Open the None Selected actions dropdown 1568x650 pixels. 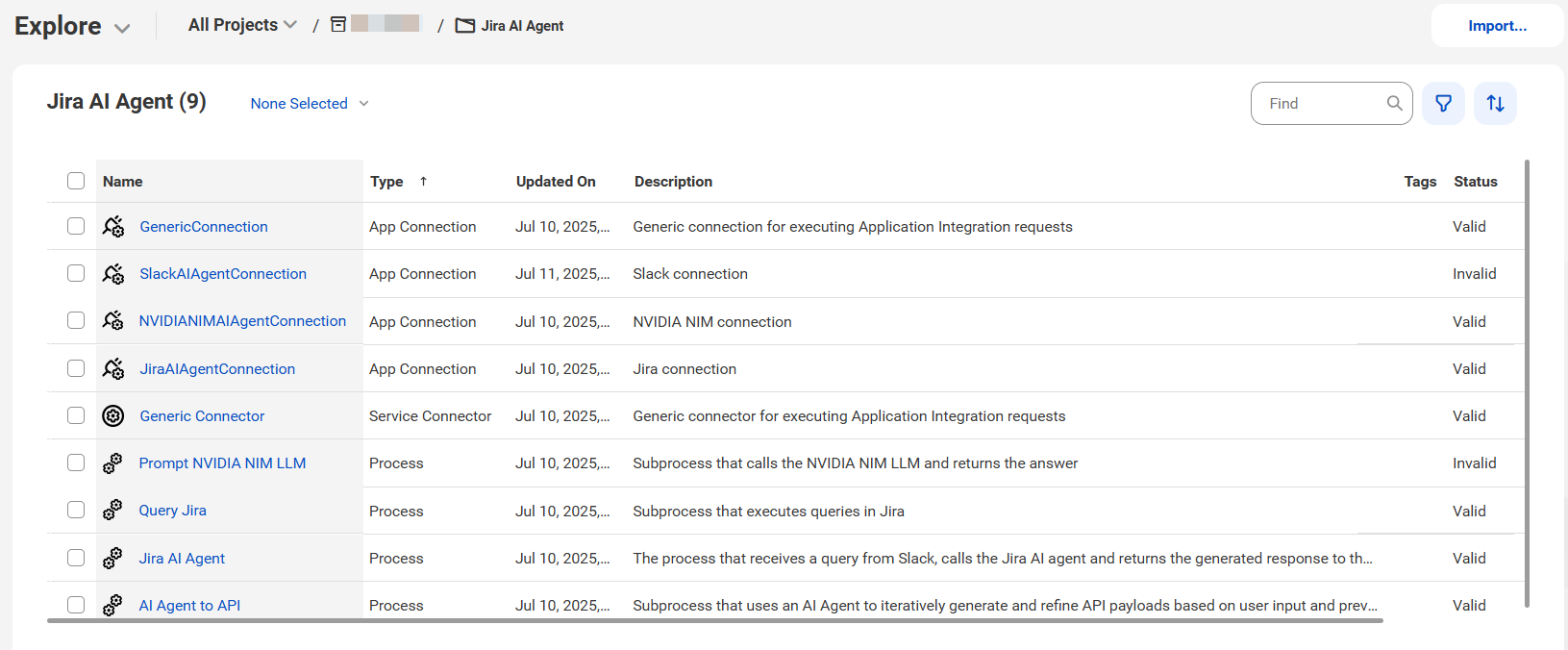pyautogui.click(x=310, y=103)
